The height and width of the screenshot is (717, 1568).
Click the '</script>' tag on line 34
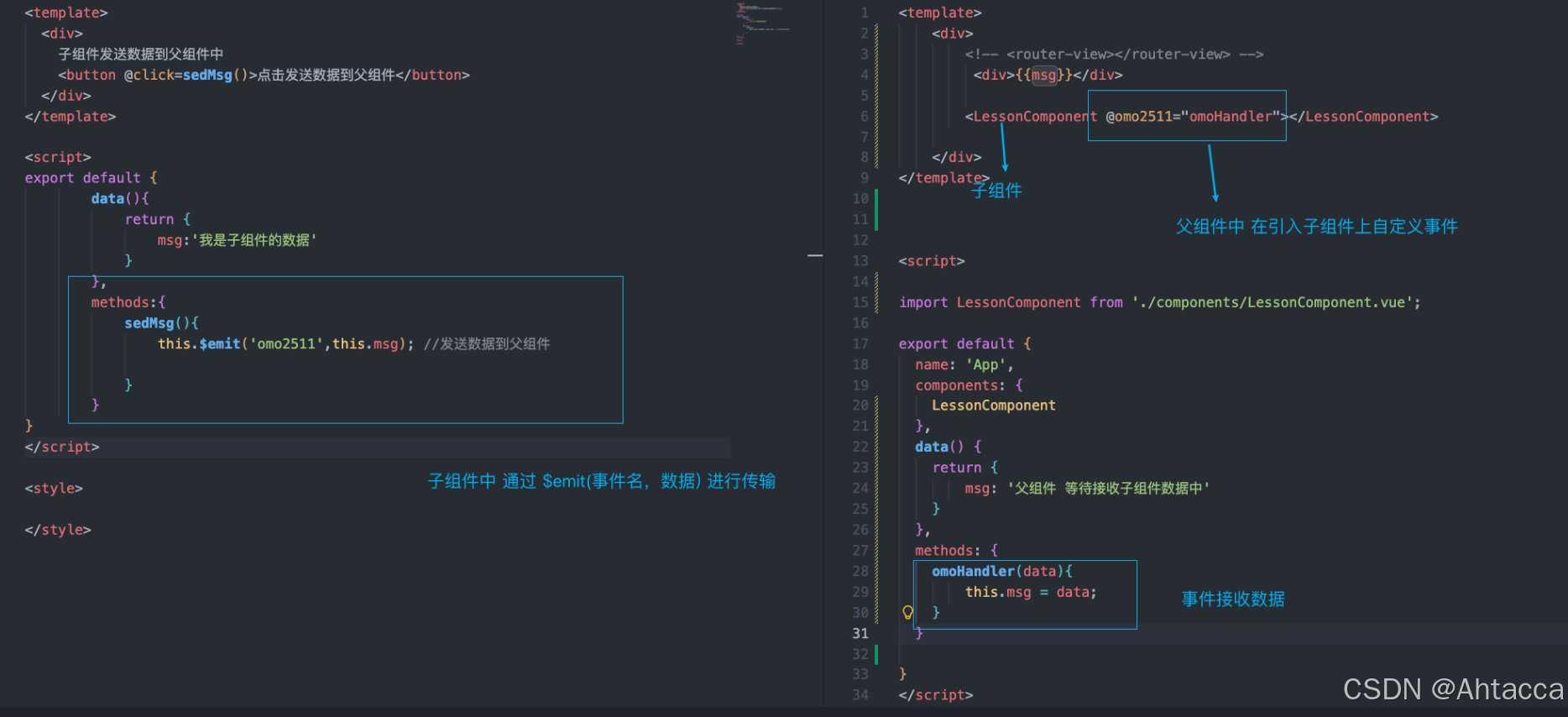click(x=936, y=695)
